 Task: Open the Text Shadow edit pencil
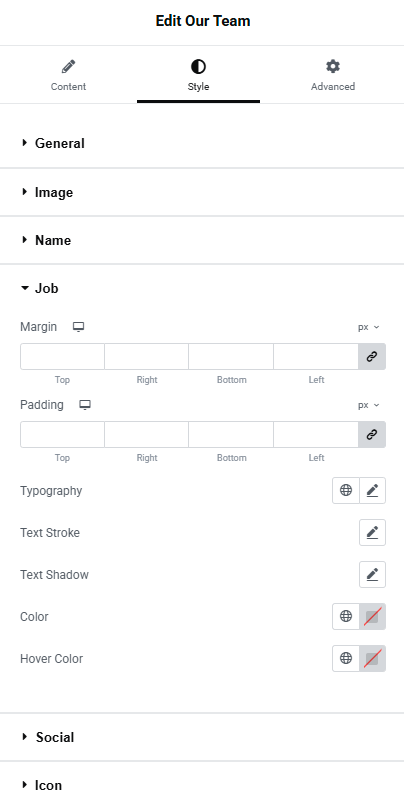coord(373,574)
